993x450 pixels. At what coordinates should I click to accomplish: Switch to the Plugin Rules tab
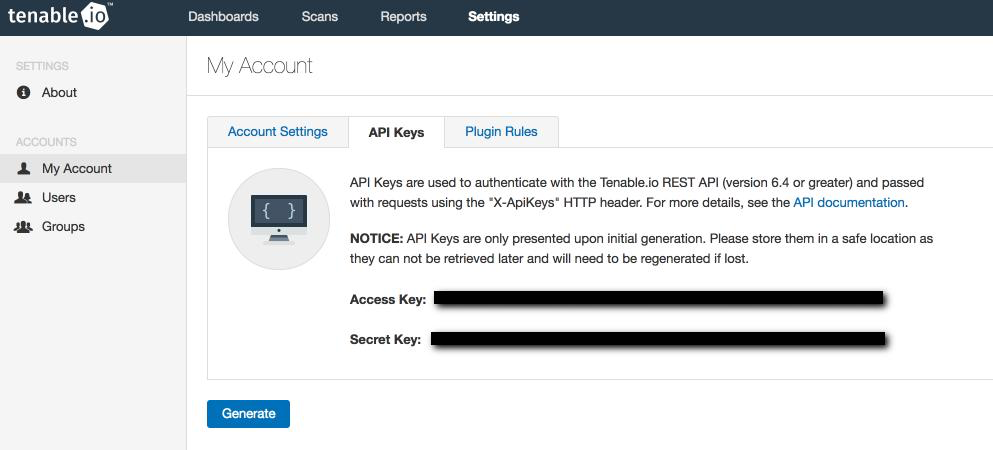(x=501, y=132)
